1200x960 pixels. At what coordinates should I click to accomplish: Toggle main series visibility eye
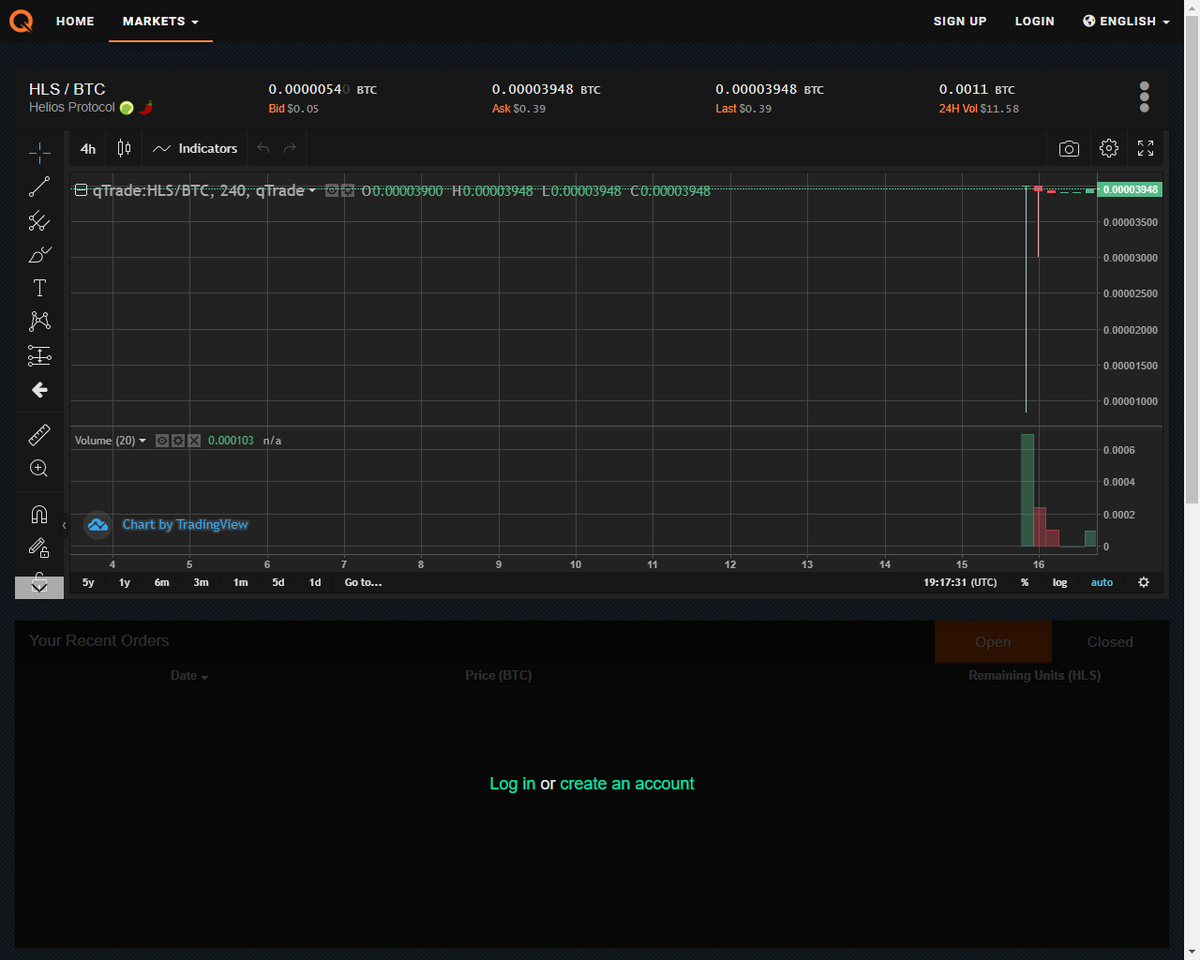pos(332,190)
